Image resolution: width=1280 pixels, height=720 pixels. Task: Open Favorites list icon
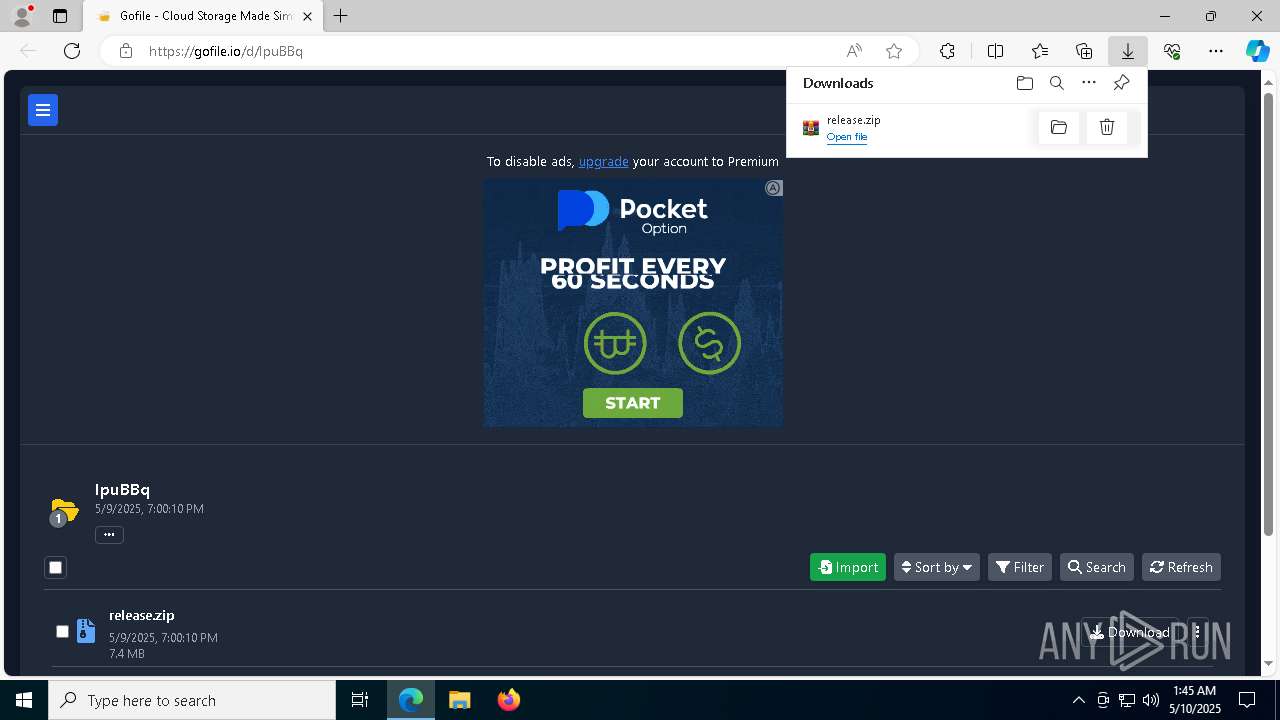coord(1040,51)
